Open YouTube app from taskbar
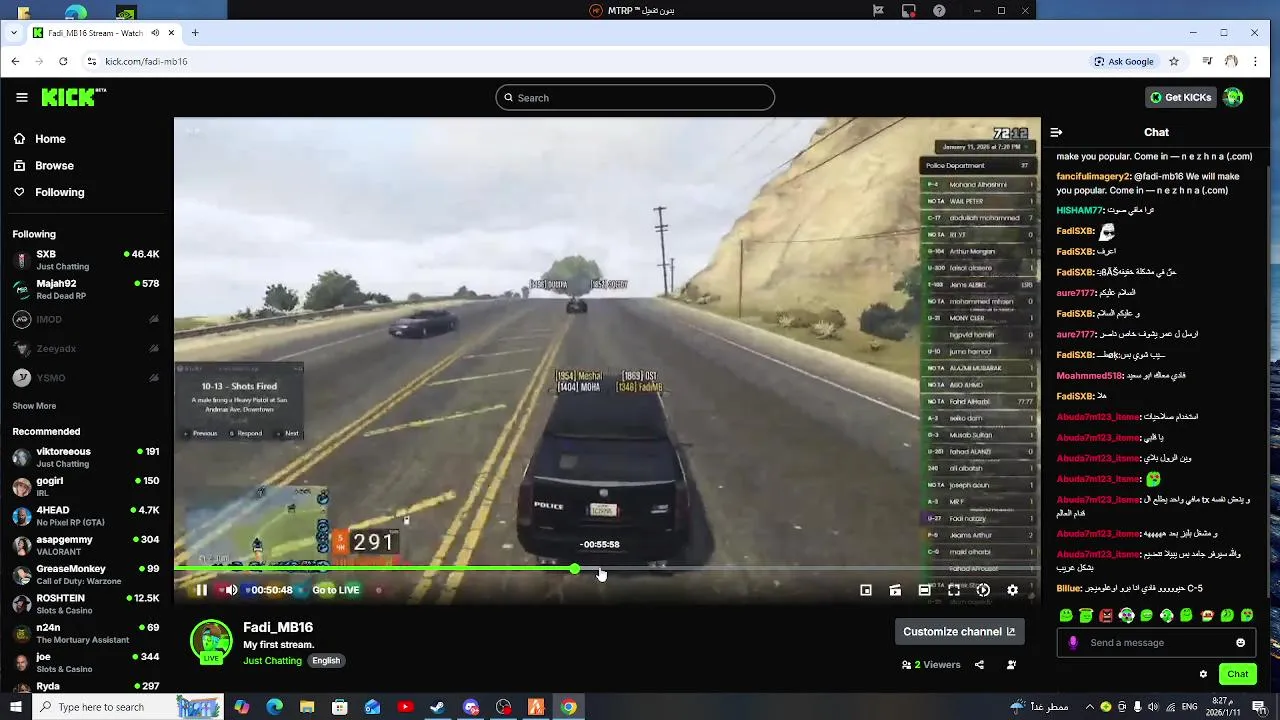The height and width of the screenshot is (720, 1280). [x=405, y=707]
